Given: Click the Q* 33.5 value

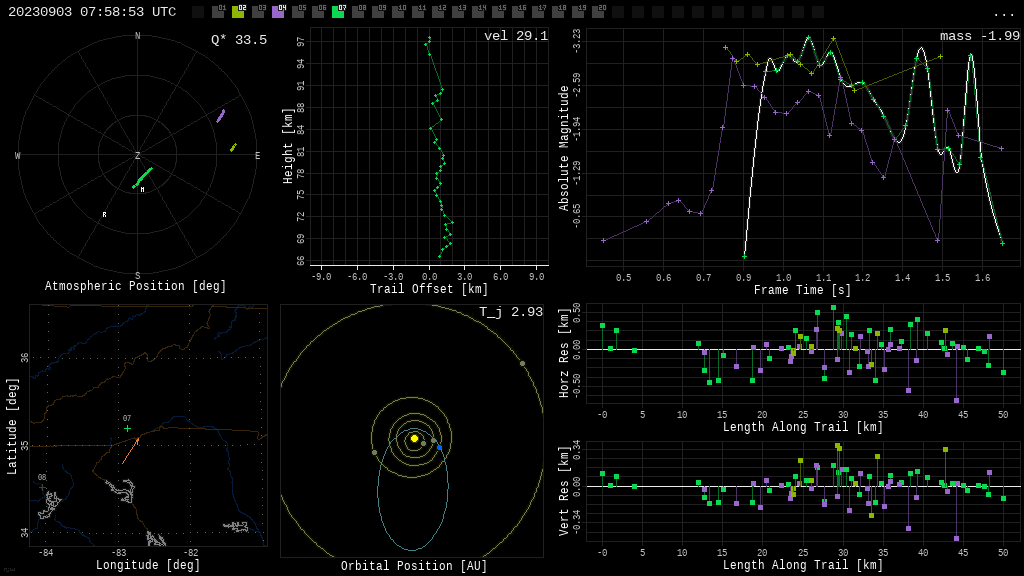Looking at the screenshot, I should pyautogui.click(x=239, y=40).
